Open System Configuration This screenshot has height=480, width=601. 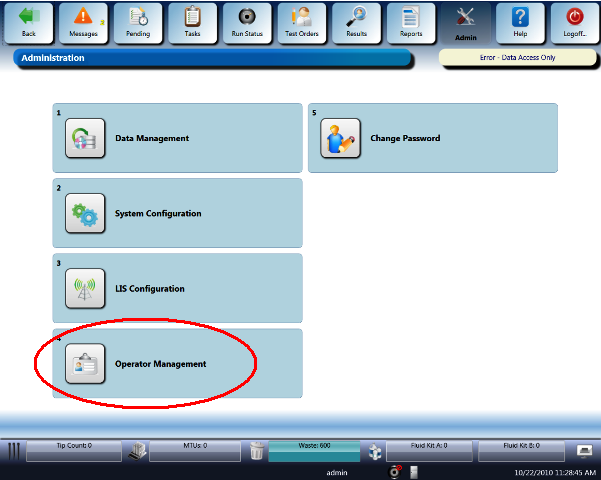coord(85,213)
